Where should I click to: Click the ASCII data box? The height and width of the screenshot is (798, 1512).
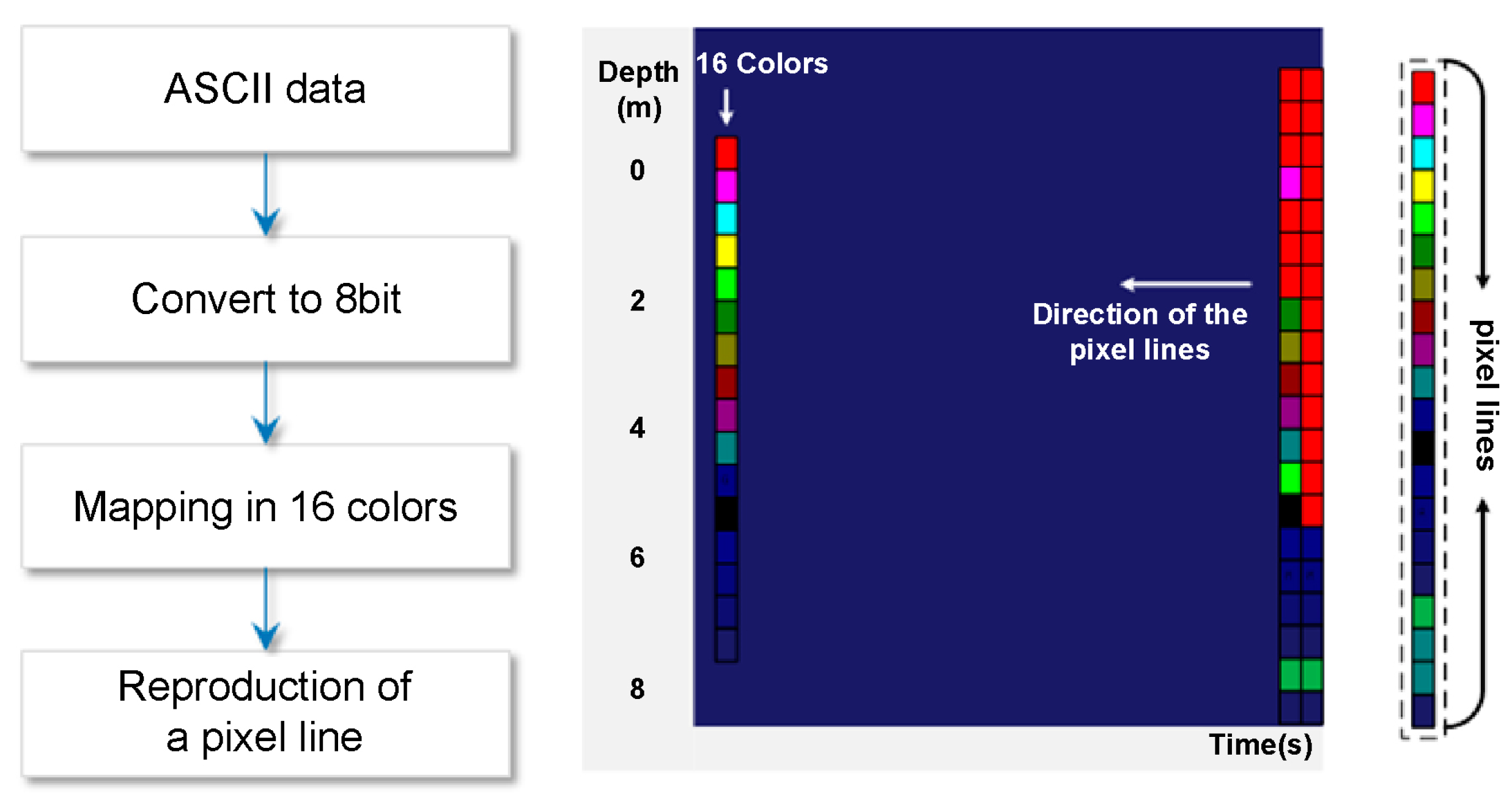pos(265,89)
